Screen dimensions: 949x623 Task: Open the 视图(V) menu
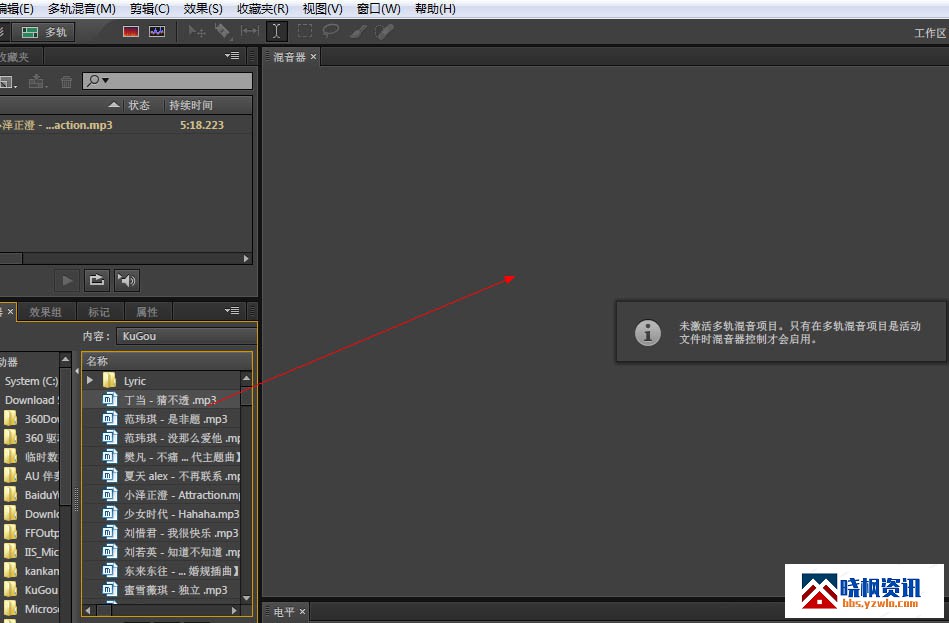[x=323, y=9]
